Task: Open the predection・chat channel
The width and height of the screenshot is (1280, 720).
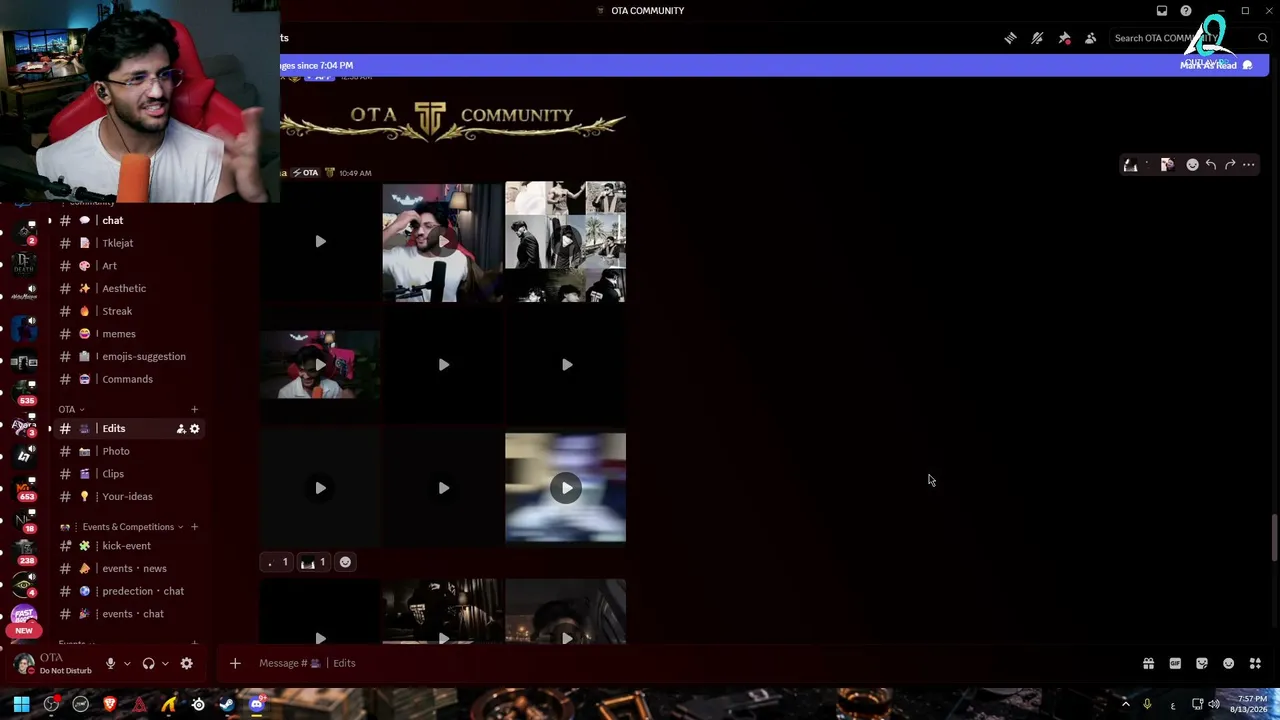Action: pyautogui.click(x=128, y=591)
